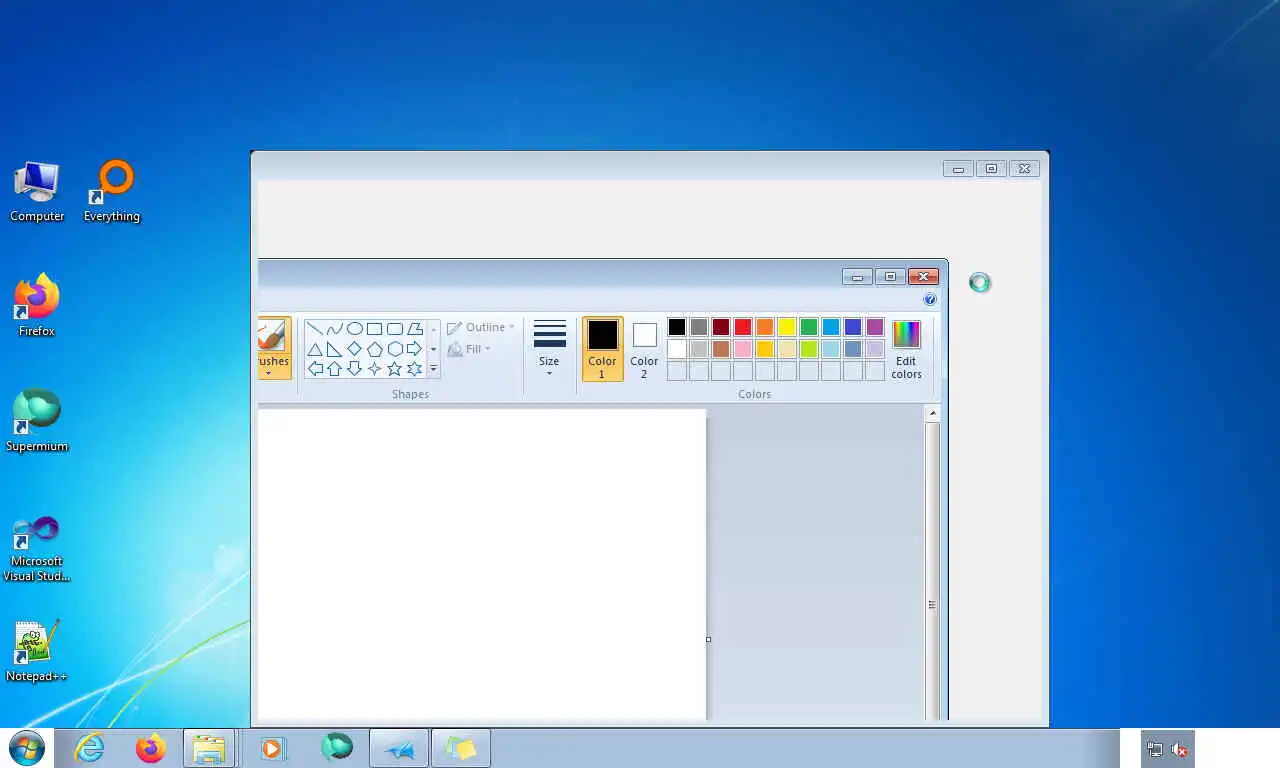Select the Up arrow shape

pyautogui.click(x=334, y=369)
